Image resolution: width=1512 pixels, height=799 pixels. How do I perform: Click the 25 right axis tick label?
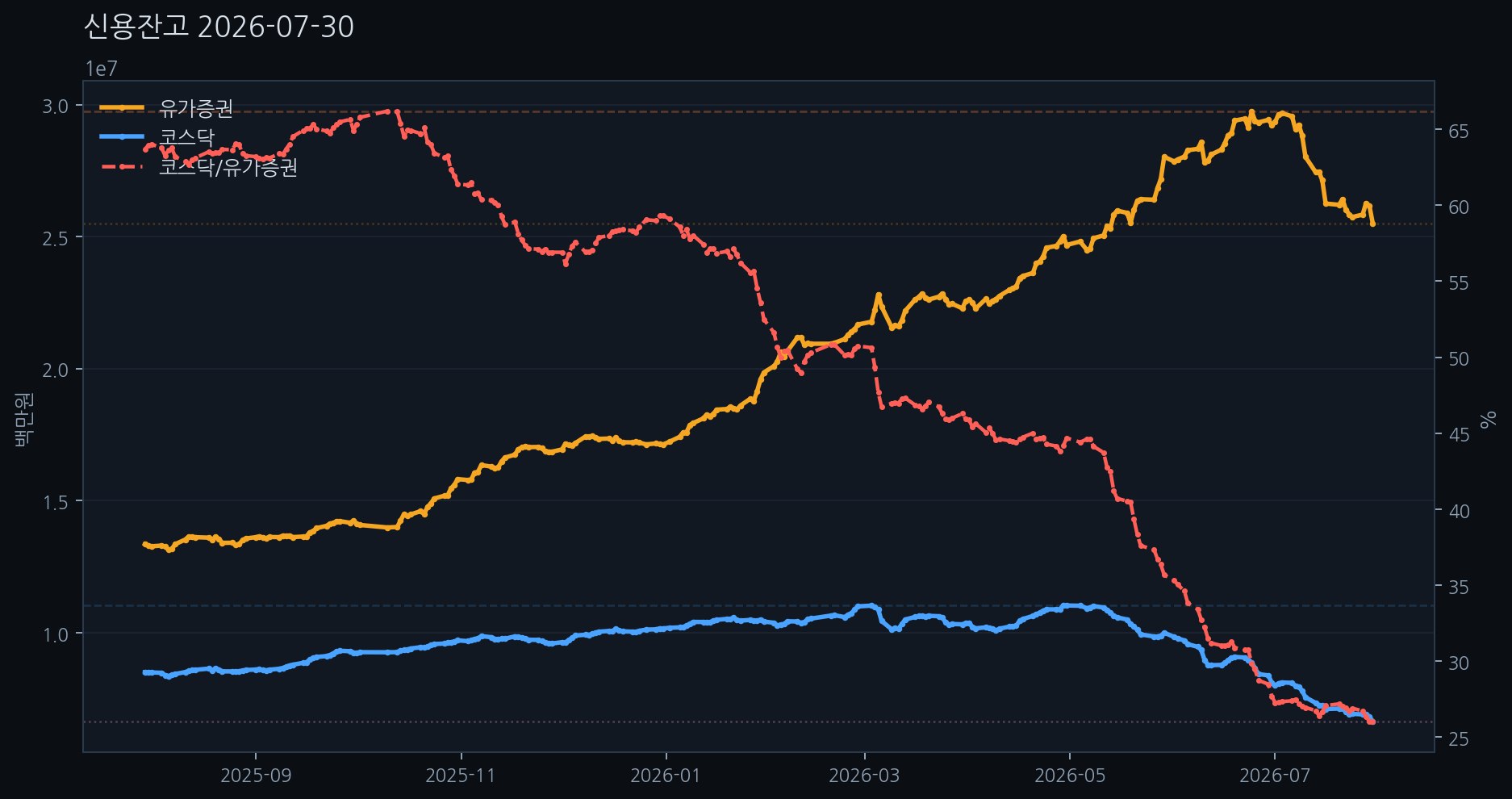[1459, 738]
